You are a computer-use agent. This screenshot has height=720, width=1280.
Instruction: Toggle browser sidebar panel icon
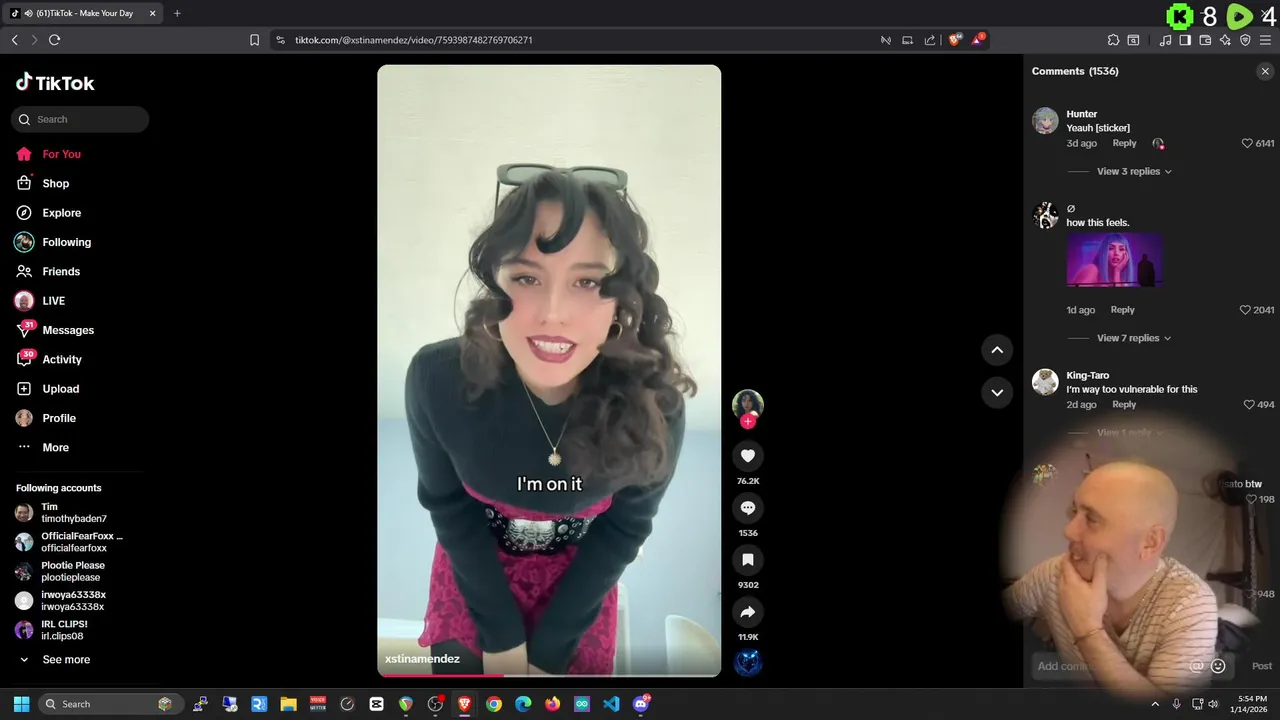pyautogui.click(x=1185, y=40)
